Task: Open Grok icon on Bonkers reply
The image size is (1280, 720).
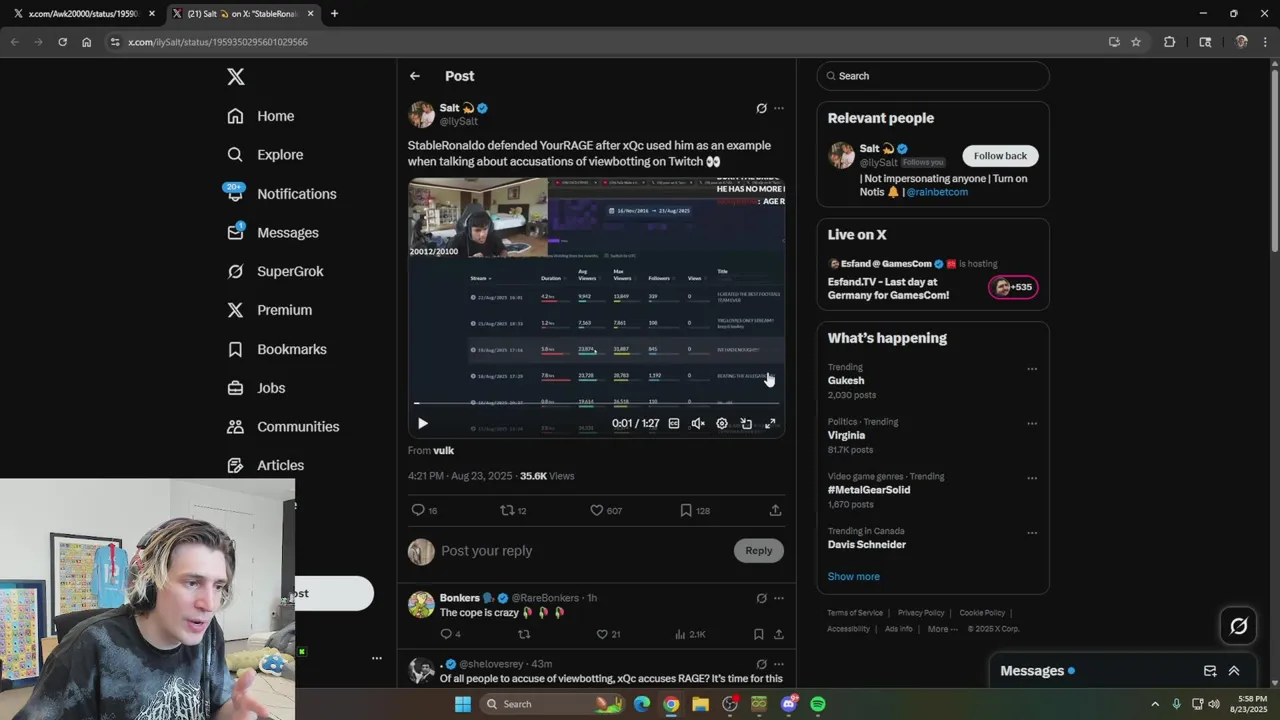Action: pyautogui.click(x=761, y=598)
